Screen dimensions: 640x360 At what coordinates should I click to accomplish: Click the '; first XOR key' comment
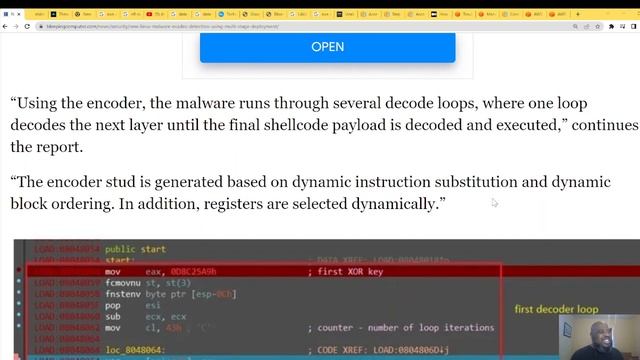346,272
